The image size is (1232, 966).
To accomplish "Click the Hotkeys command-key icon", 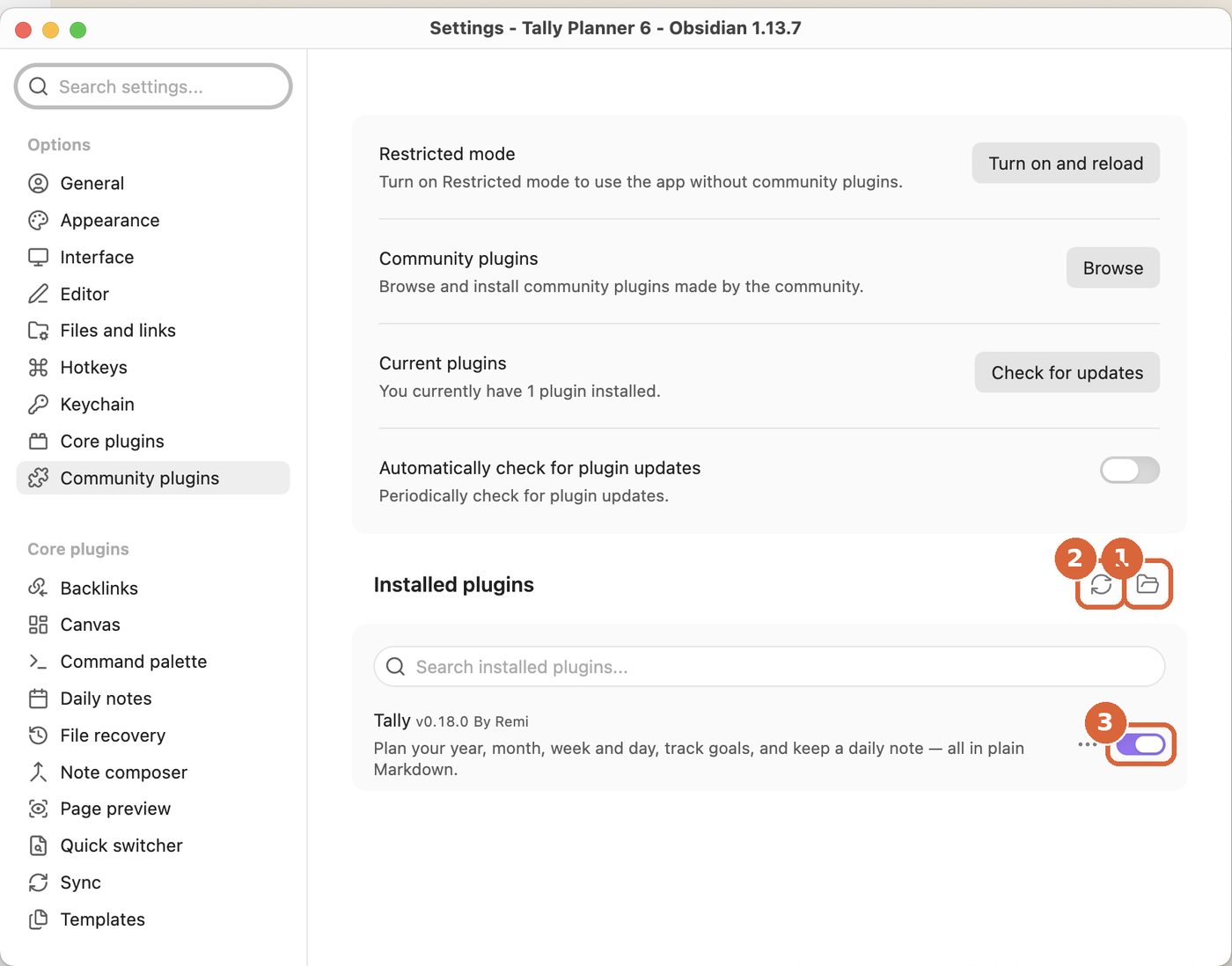I will (x=38, y=368).
